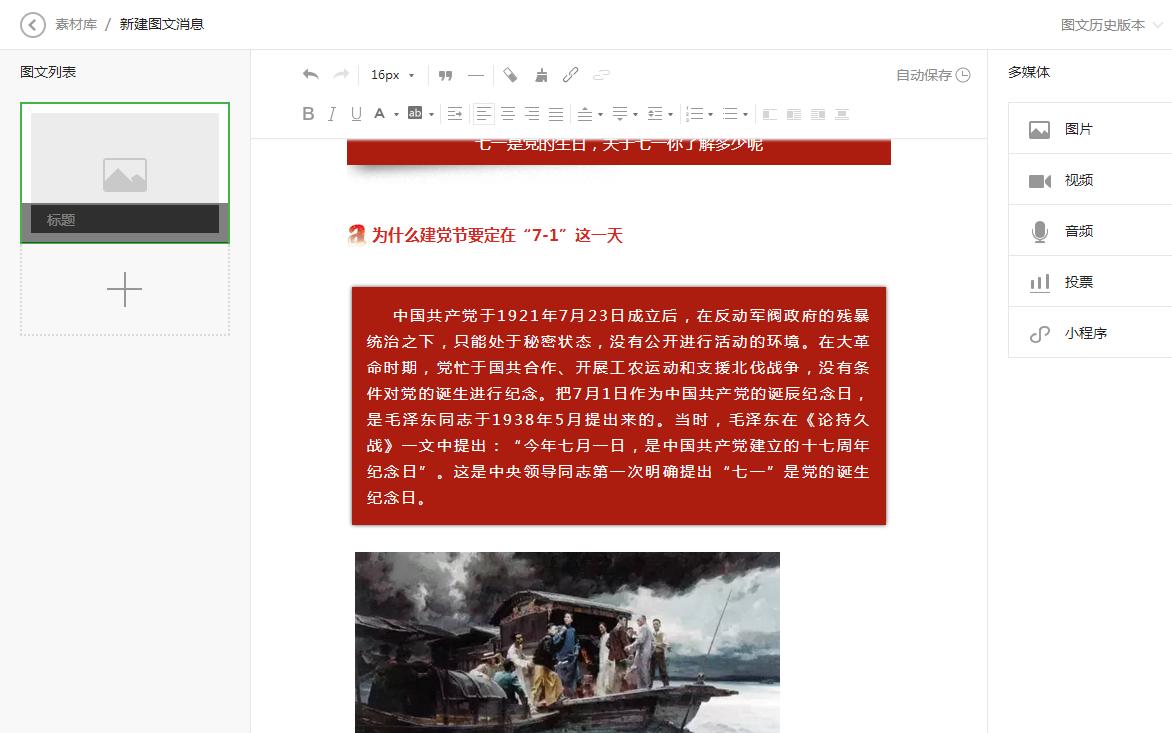Image resolution: width=1172 pixels, height=733 pixels.
Task: Open the ordered list style dropdown
Action: [709, 113]
